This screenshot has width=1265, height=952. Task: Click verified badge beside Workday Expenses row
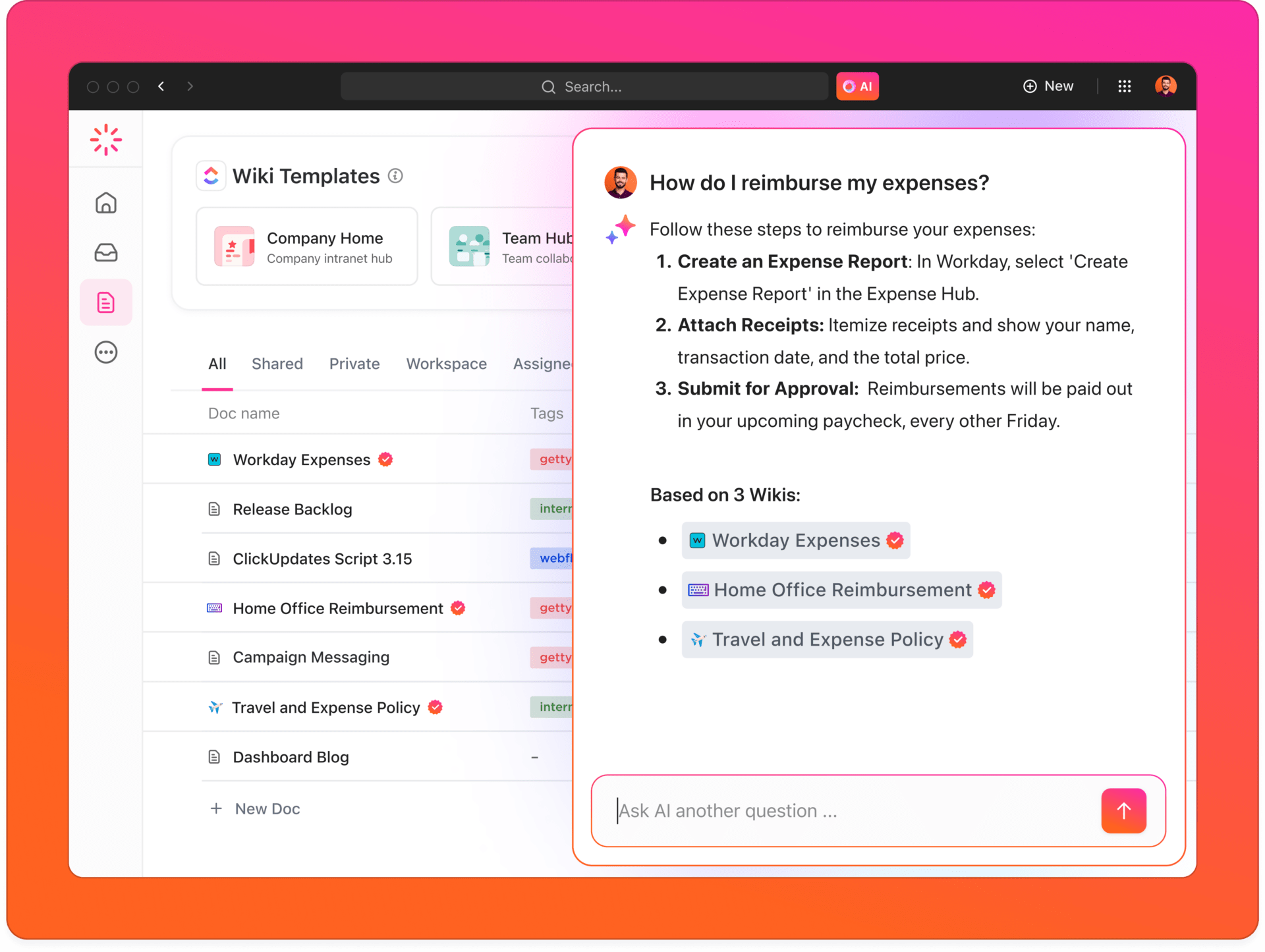(x=385, y=459)
